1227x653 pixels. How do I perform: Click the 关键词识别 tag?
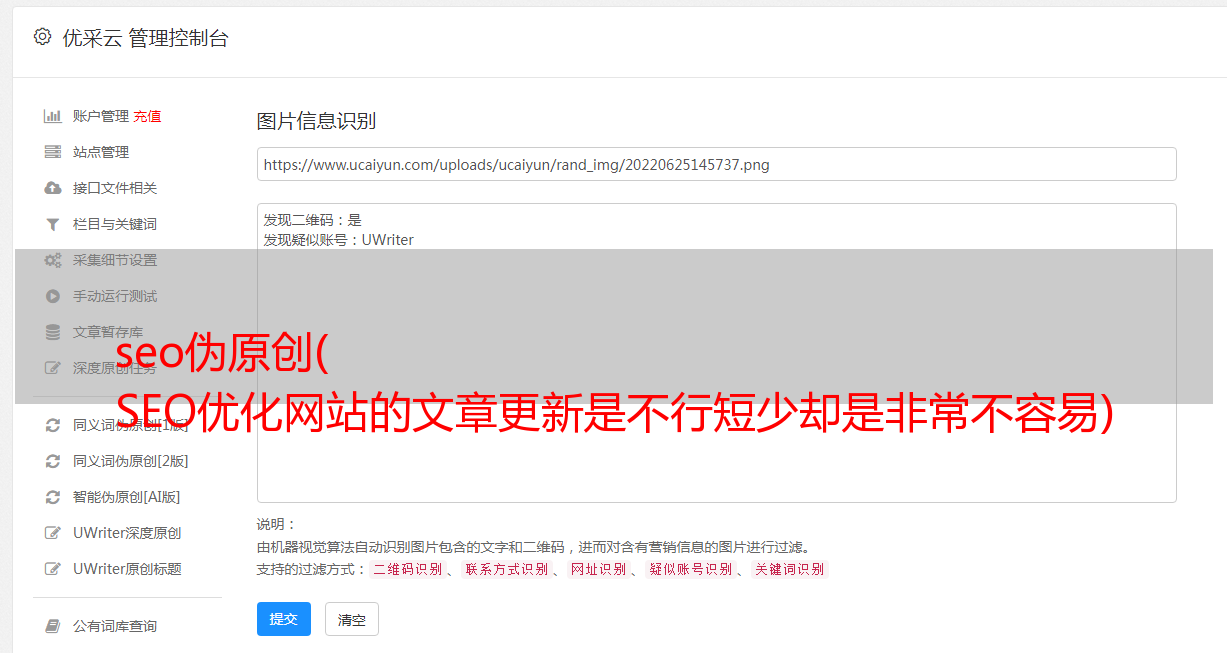790,569
